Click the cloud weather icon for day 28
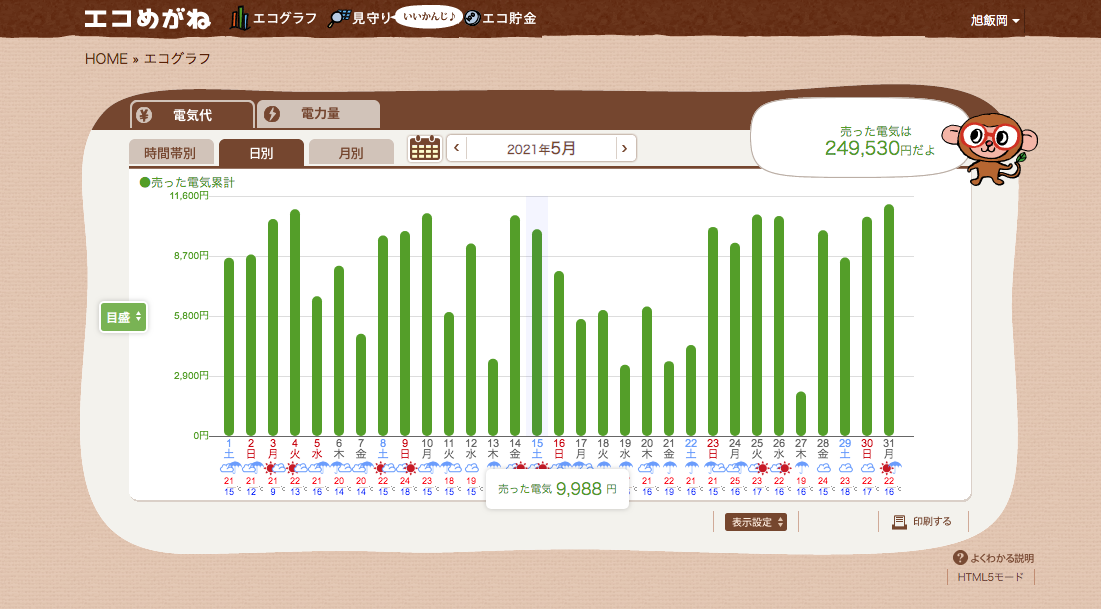The width and height of the screenshot is (1101, 609). (x=823, y=468)
